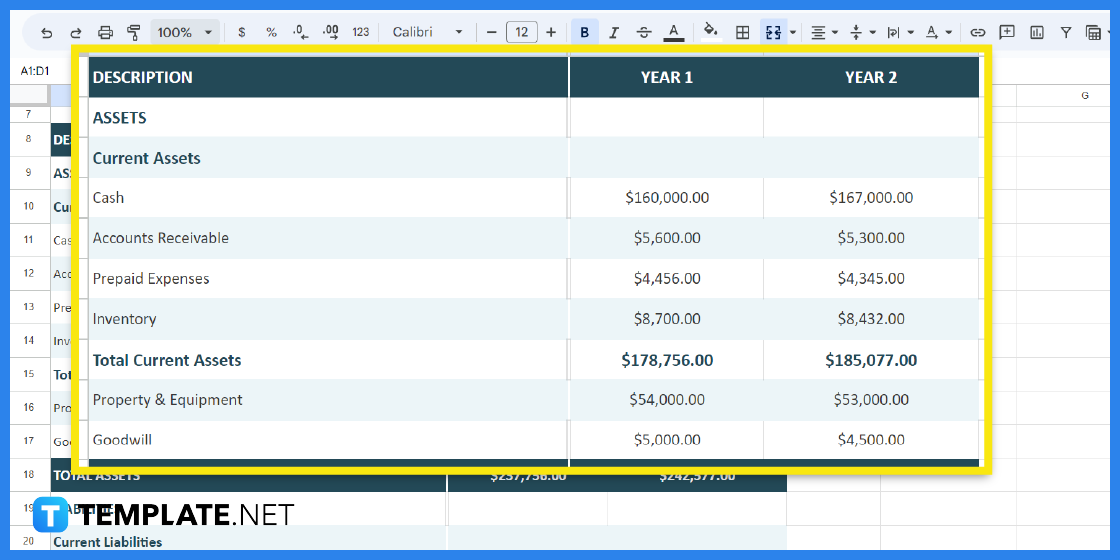Click the $53,000.00 cell

871,400
